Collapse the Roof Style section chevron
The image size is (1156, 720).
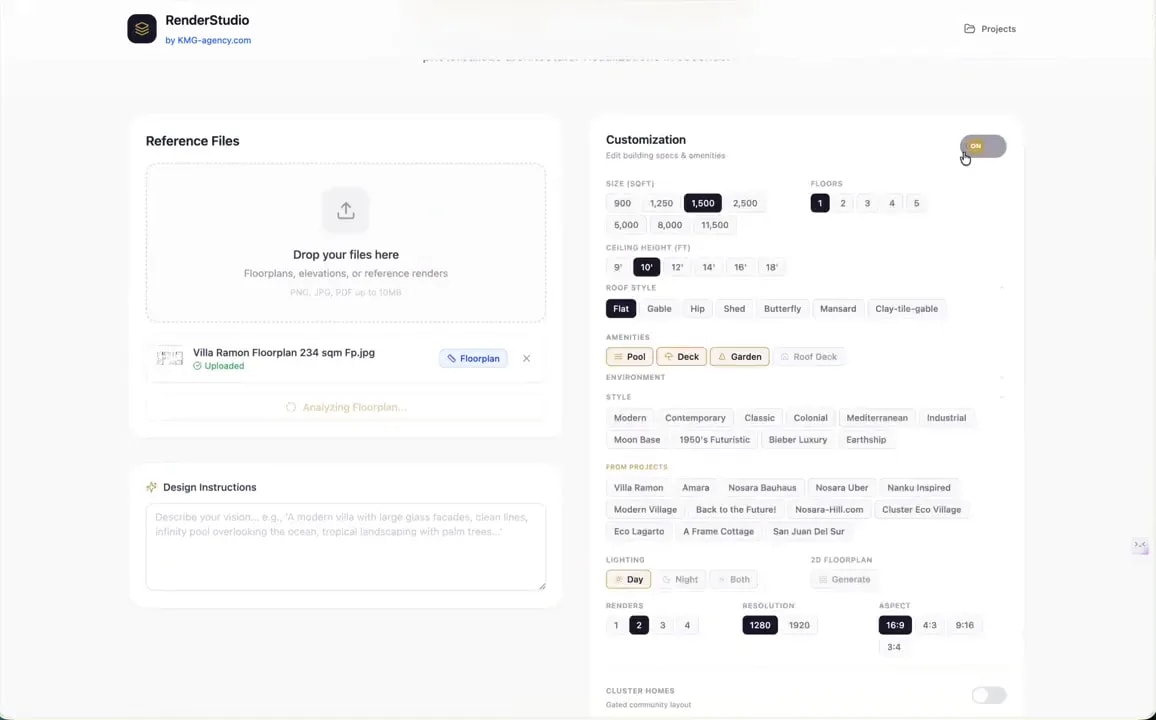point(1002,288)
